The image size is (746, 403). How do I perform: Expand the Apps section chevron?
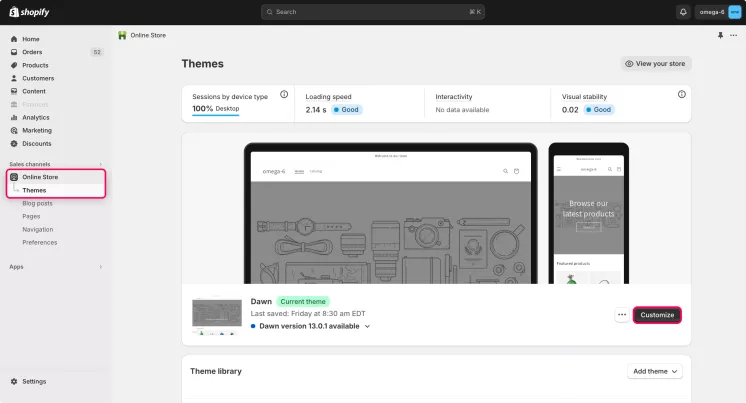click(x=100, y=267)
